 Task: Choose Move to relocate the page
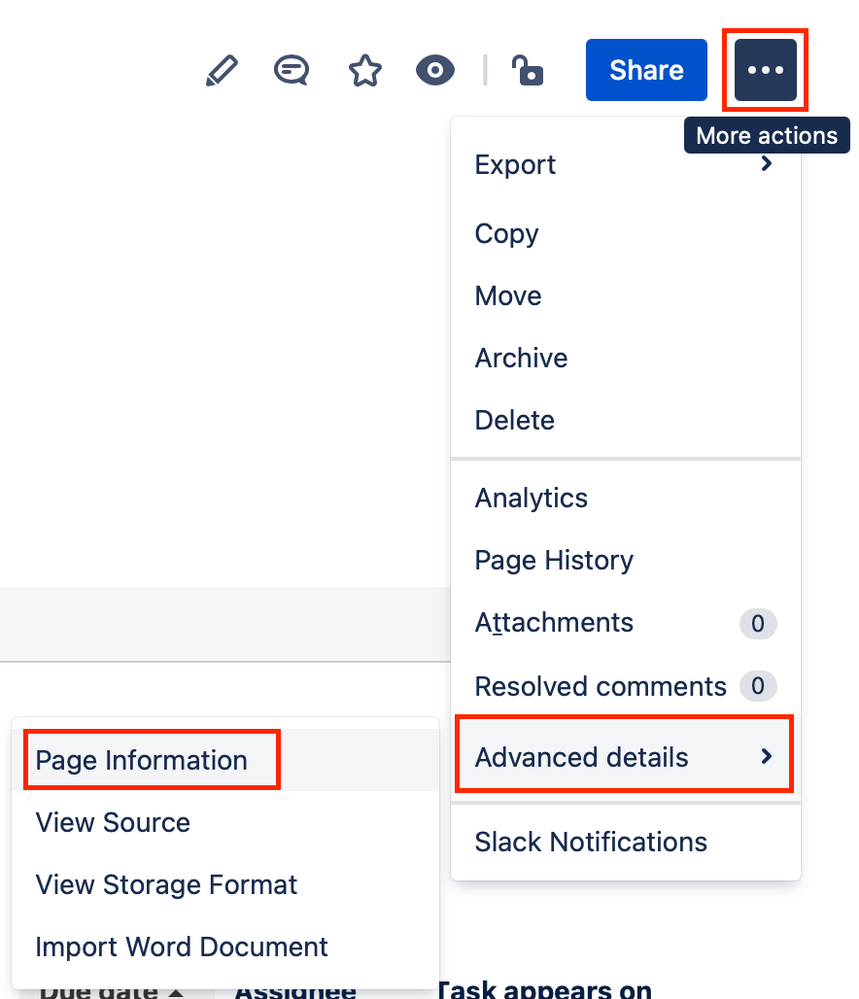(507, 295)
